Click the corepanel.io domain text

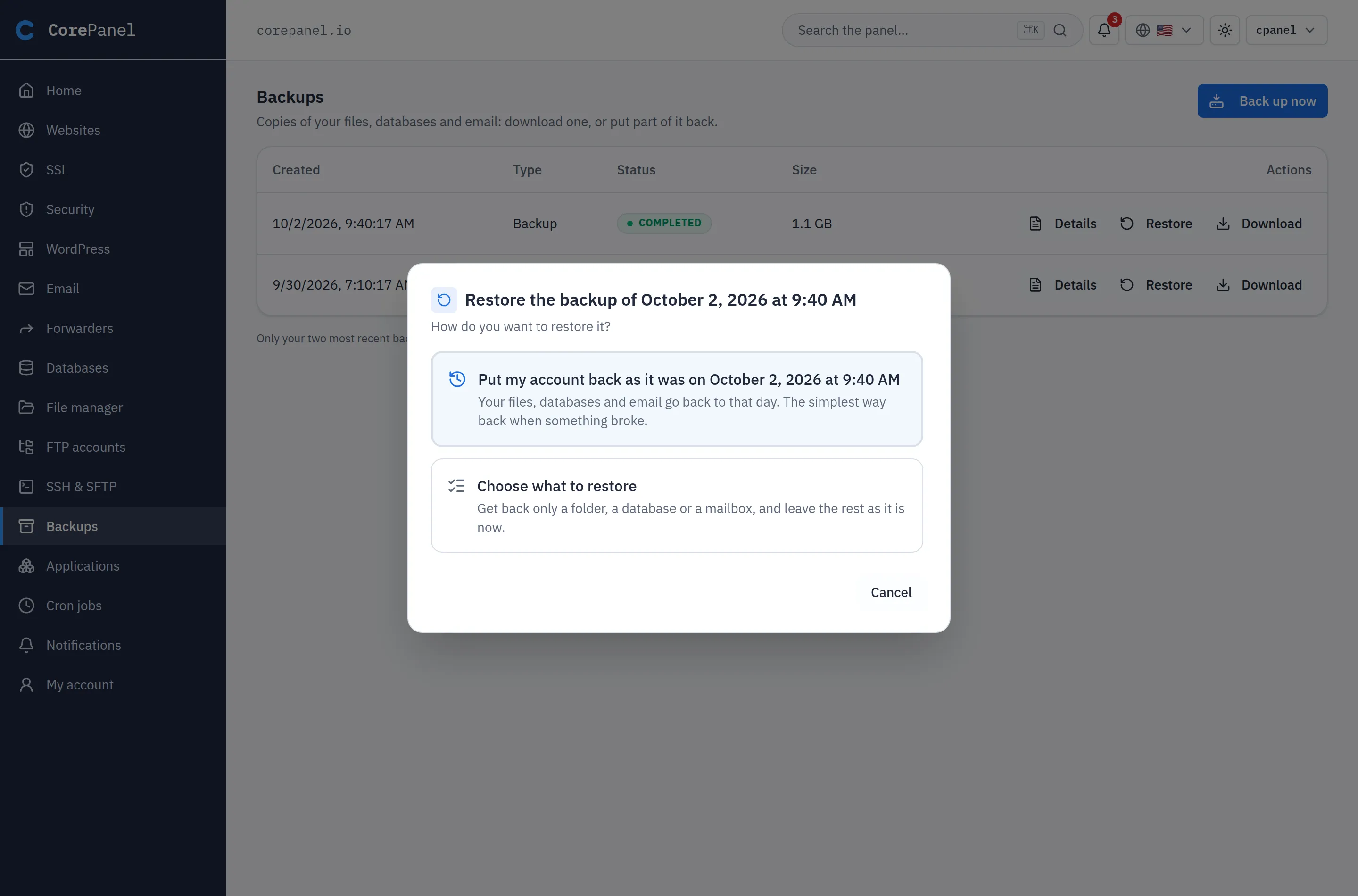304,30
